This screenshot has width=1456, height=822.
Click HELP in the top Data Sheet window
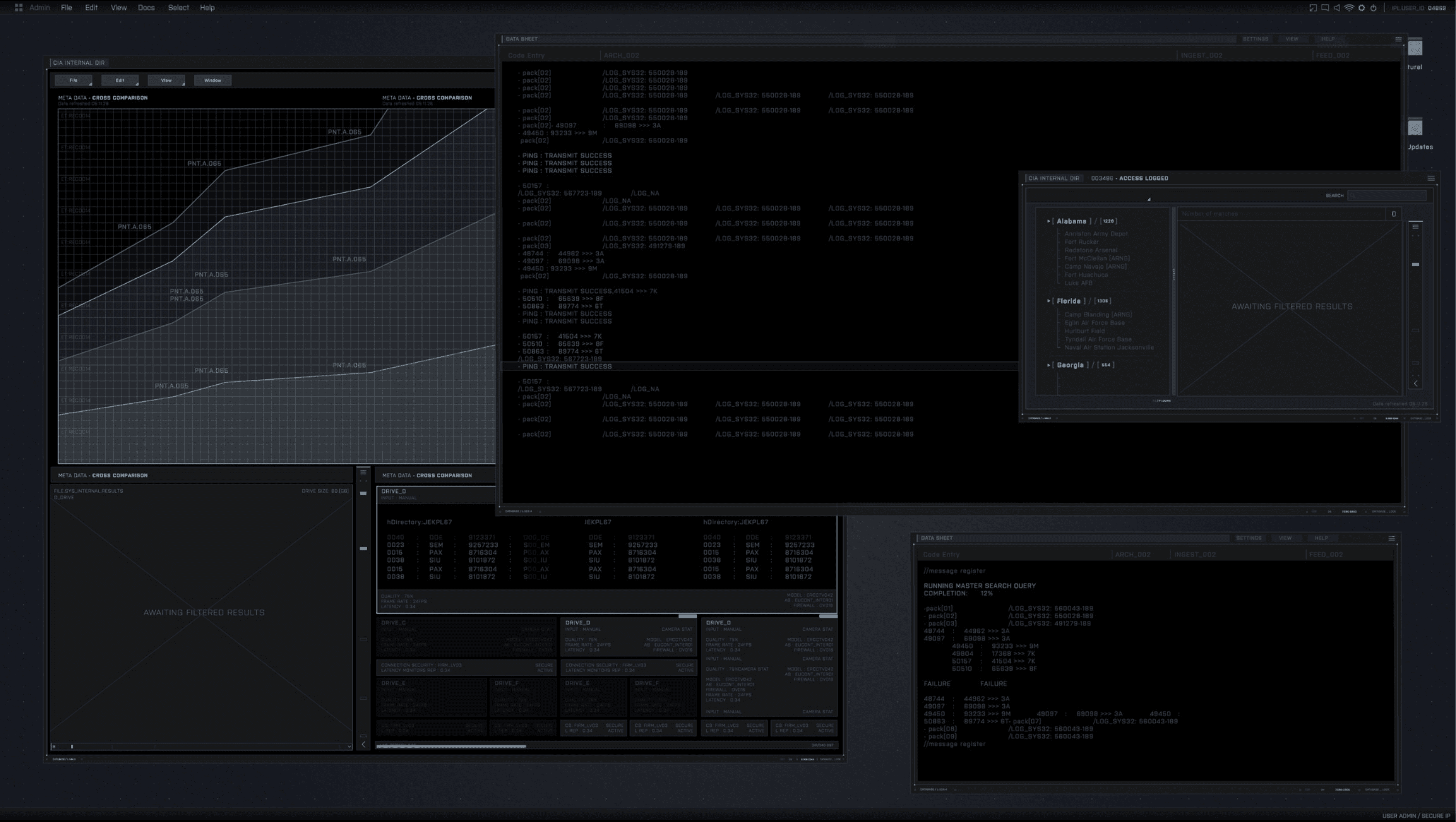(1328, 39)
